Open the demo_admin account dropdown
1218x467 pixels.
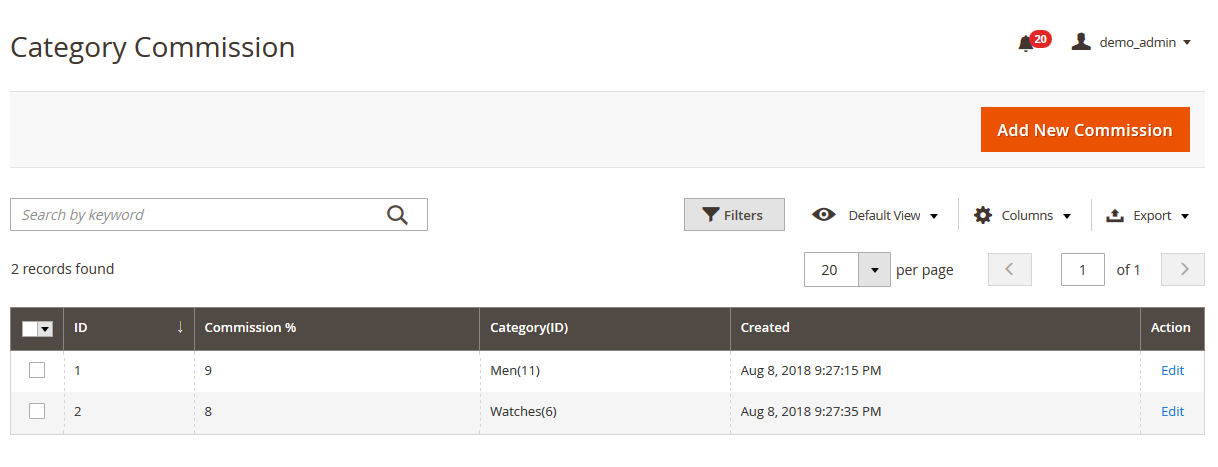pos(1132,42)
